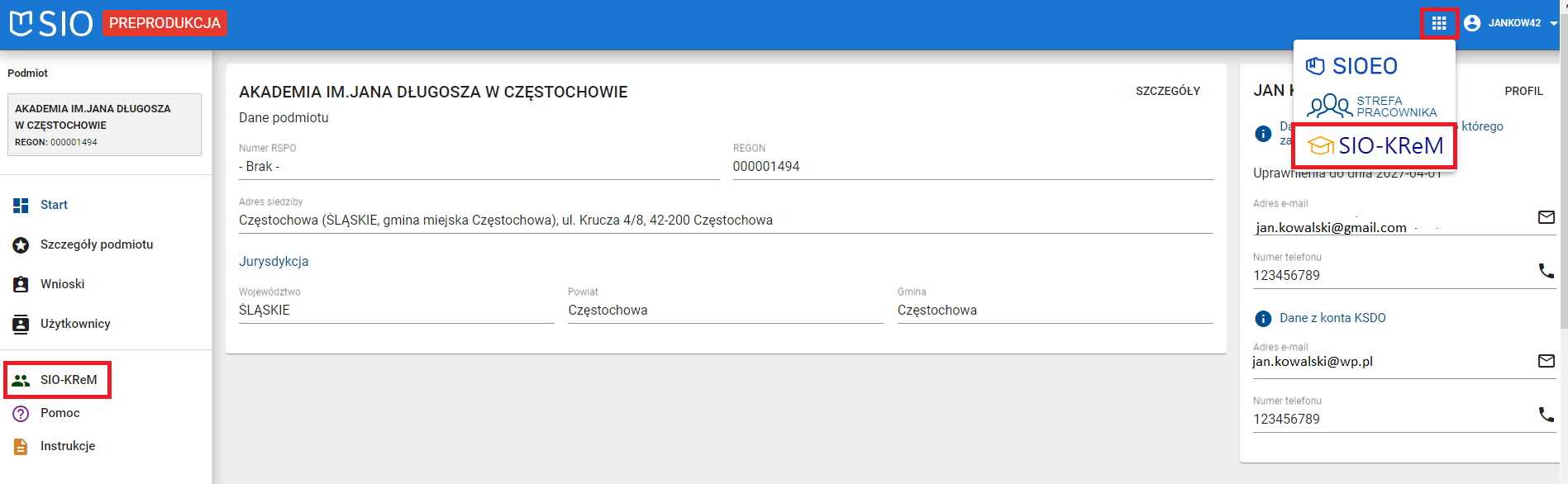
Task: Click the Pomoc question mark icon
Action: coord(21,413)
